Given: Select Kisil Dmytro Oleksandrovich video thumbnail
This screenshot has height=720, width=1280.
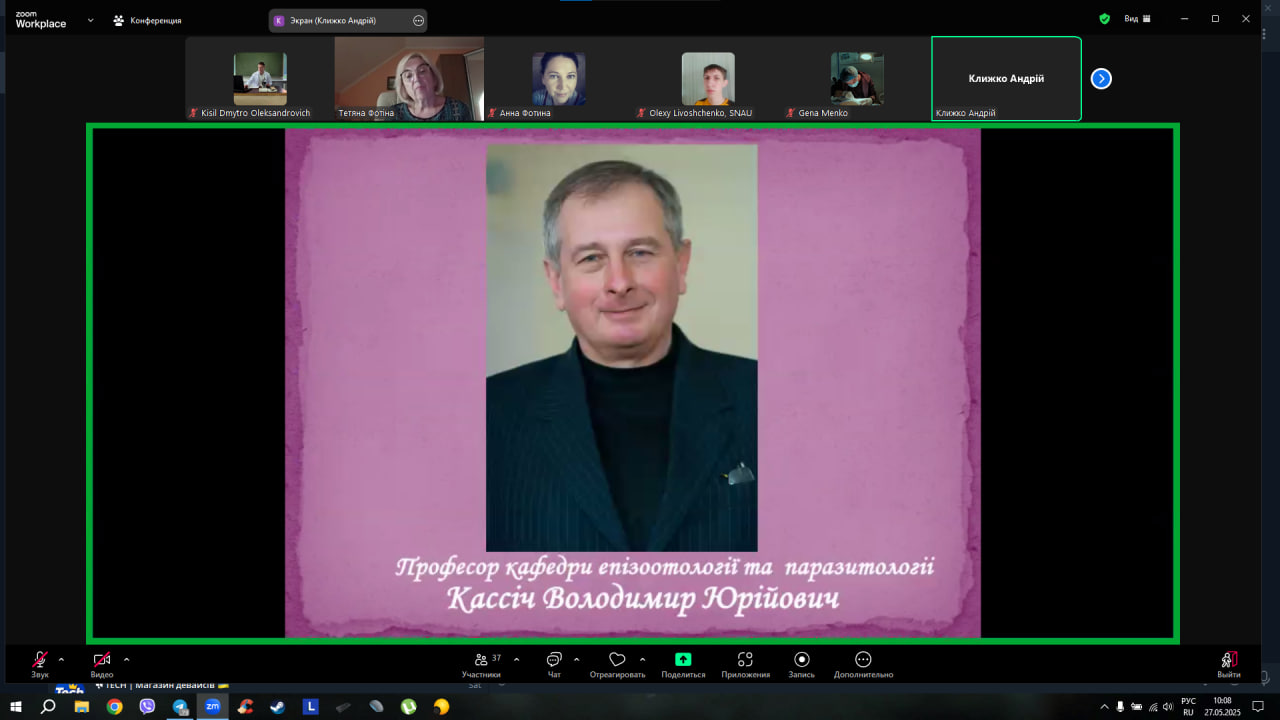Looking at the screenshot, I should pos(260,79).
